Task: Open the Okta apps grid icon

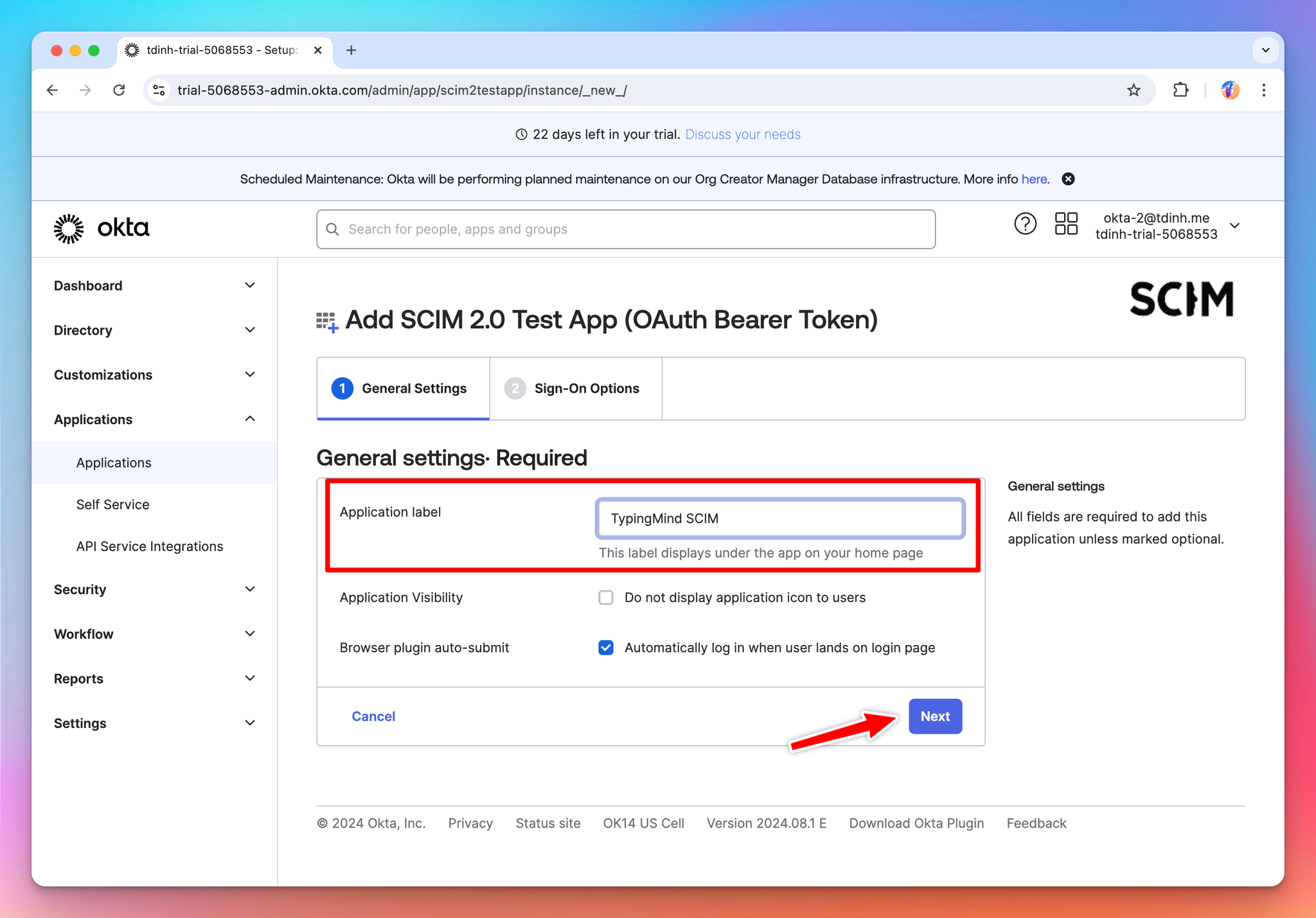Action: 1066,224
